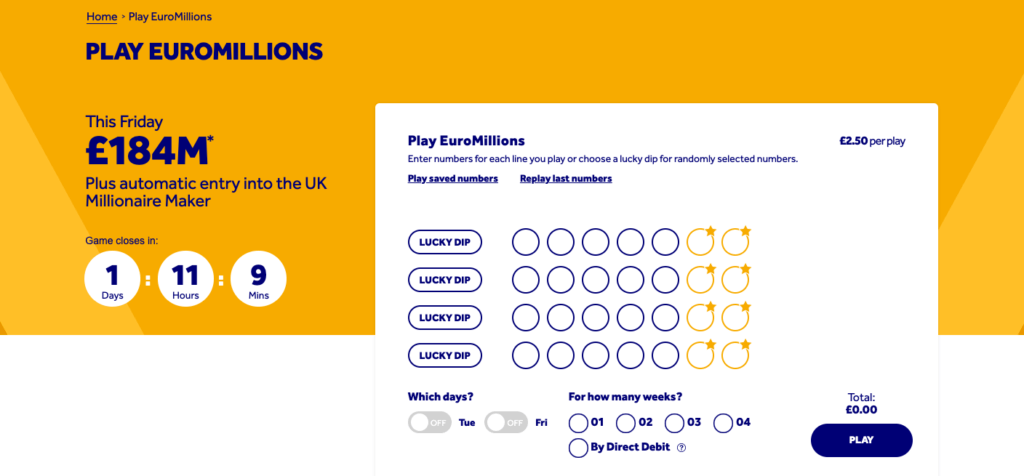This screenshot has height=476, width=1024.
Task: Click the Direct Debit help question mark icon
Action: (682, 448)
